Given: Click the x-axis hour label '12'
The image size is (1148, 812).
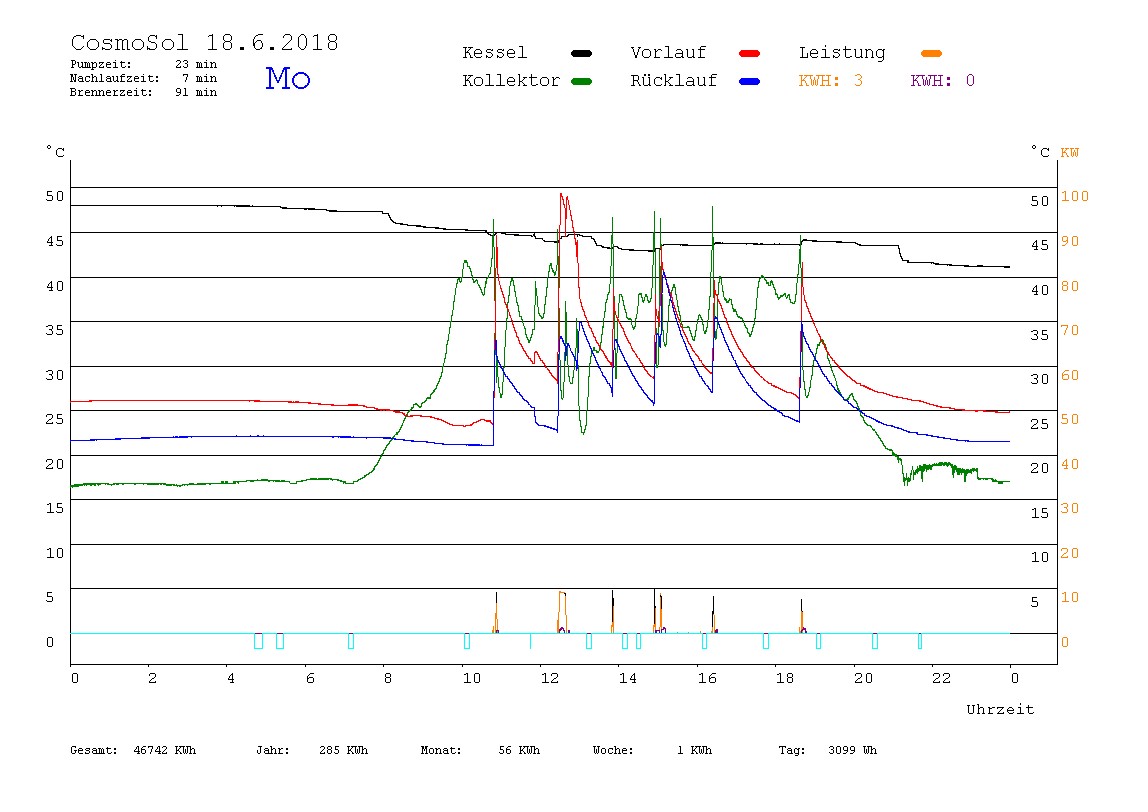Looking at the screenshot, I should pyautogui.click(x=550, y=678).
